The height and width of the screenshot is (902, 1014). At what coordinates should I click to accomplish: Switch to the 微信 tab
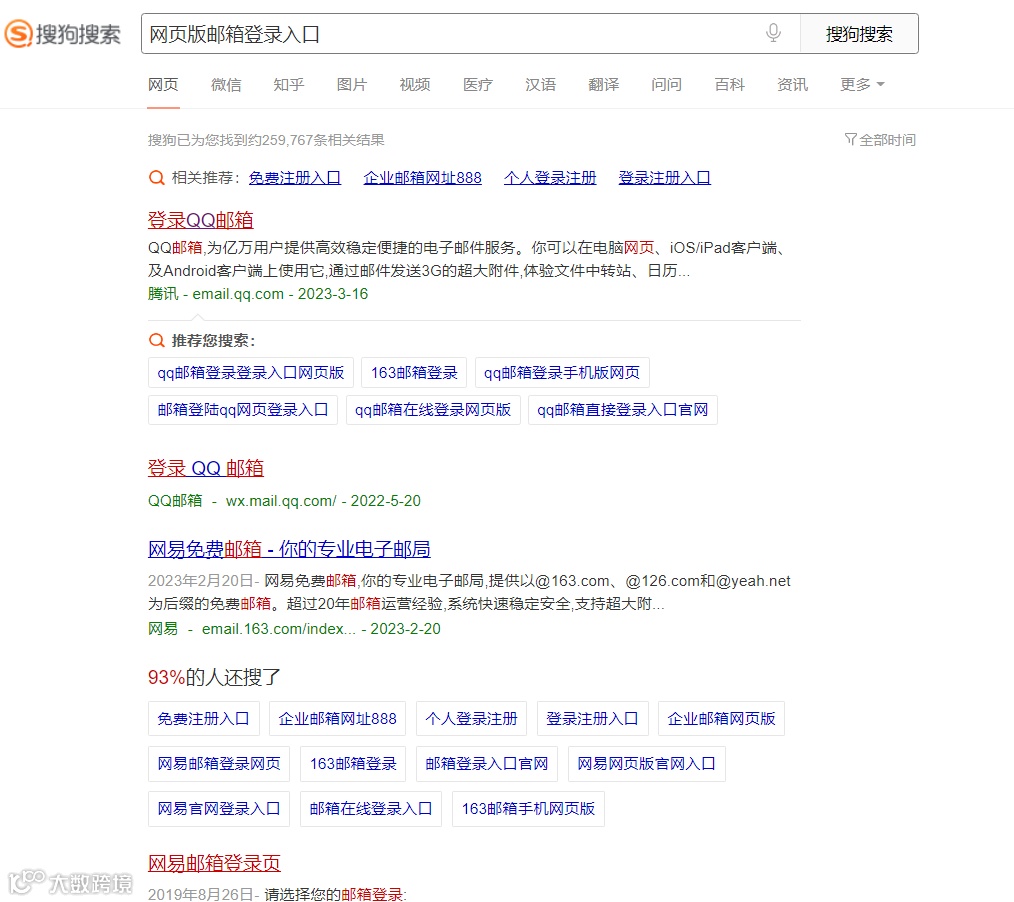coord(226,85)
